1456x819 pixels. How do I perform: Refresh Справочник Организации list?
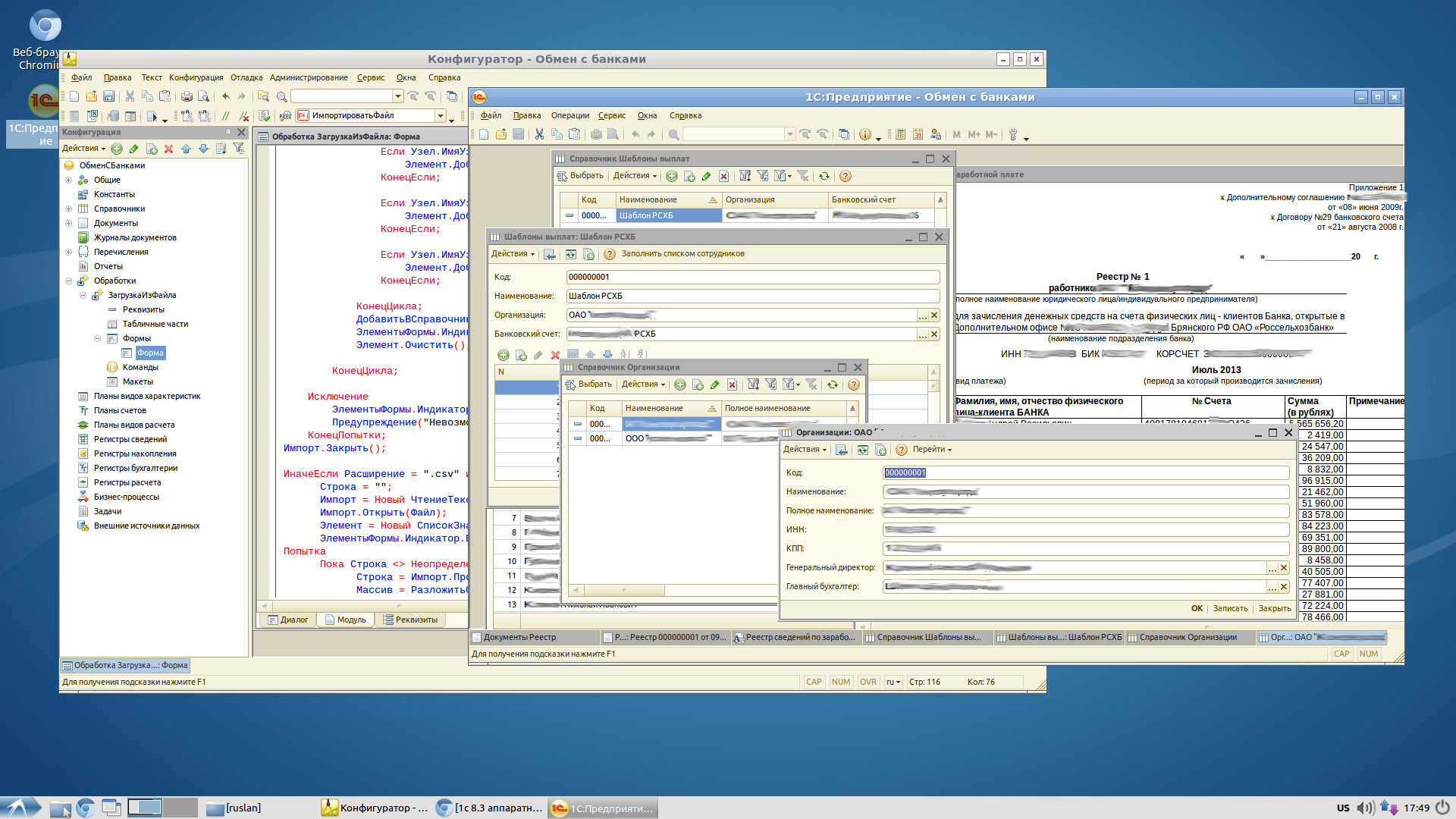[x=833, y=384]
